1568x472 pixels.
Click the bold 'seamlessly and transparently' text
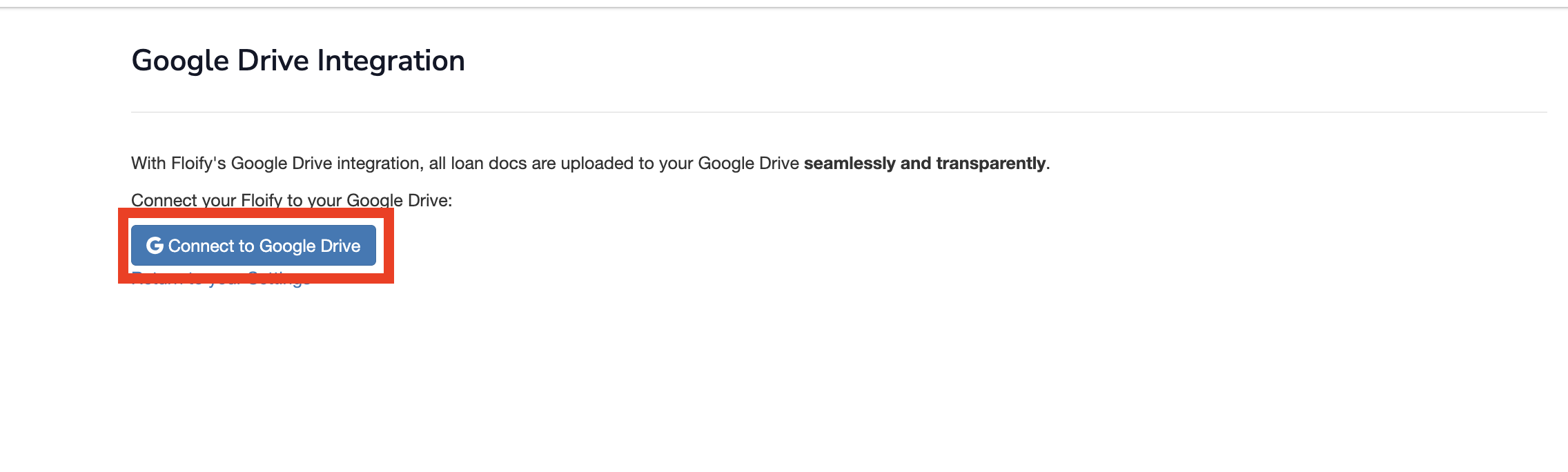point(924,164)
